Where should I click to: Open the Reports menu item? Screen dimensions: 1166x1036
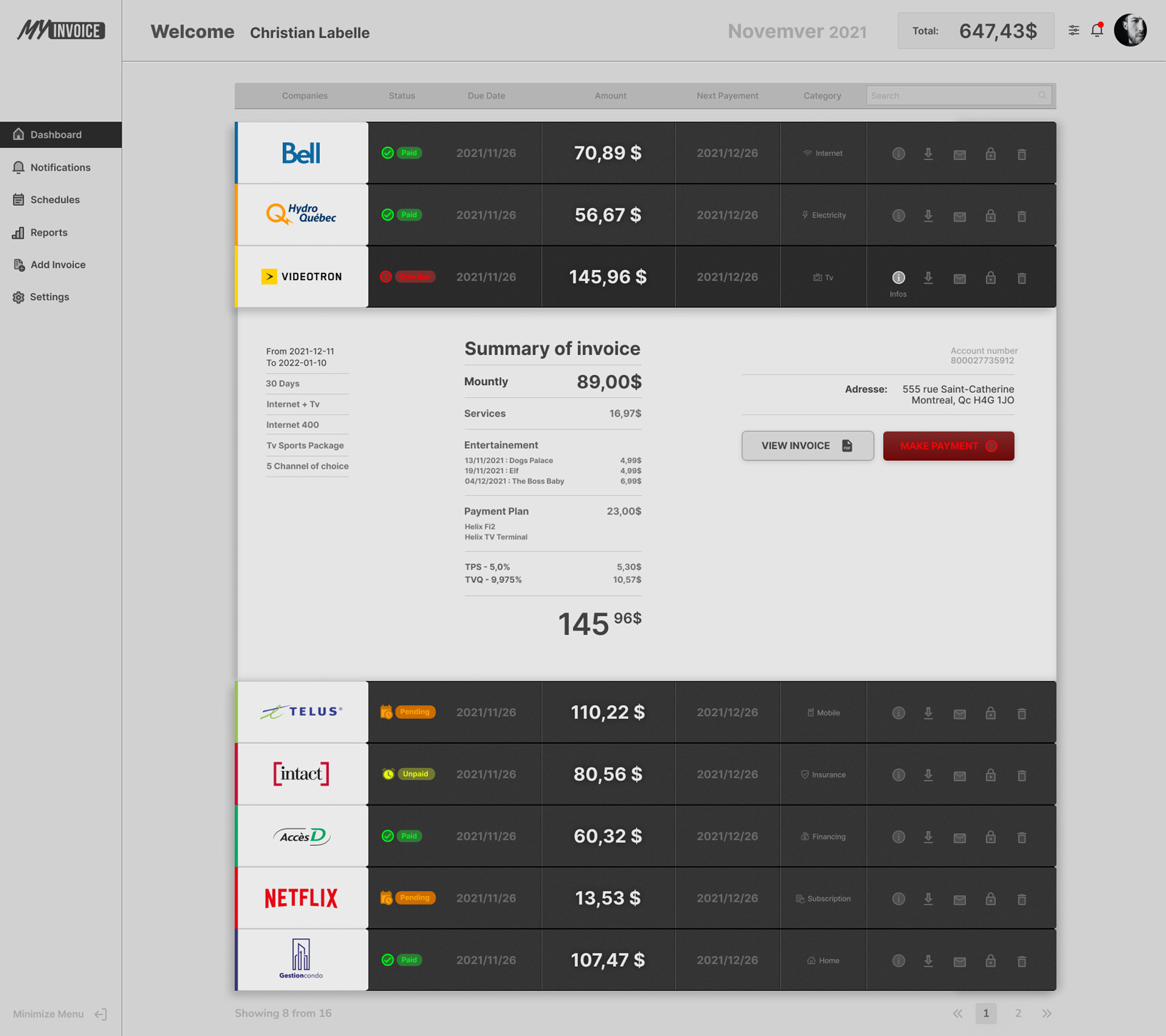point(49,232)
